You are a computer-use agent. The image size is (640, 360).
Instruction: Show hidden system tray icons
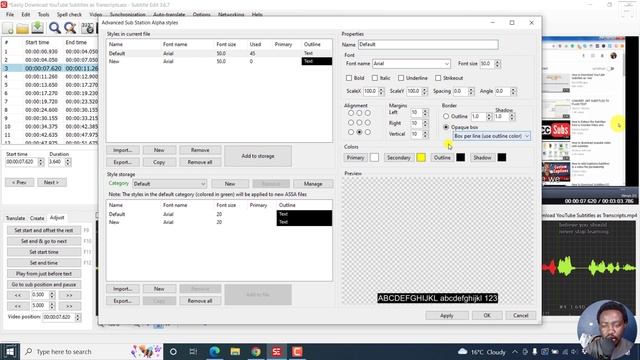point(515,351)
